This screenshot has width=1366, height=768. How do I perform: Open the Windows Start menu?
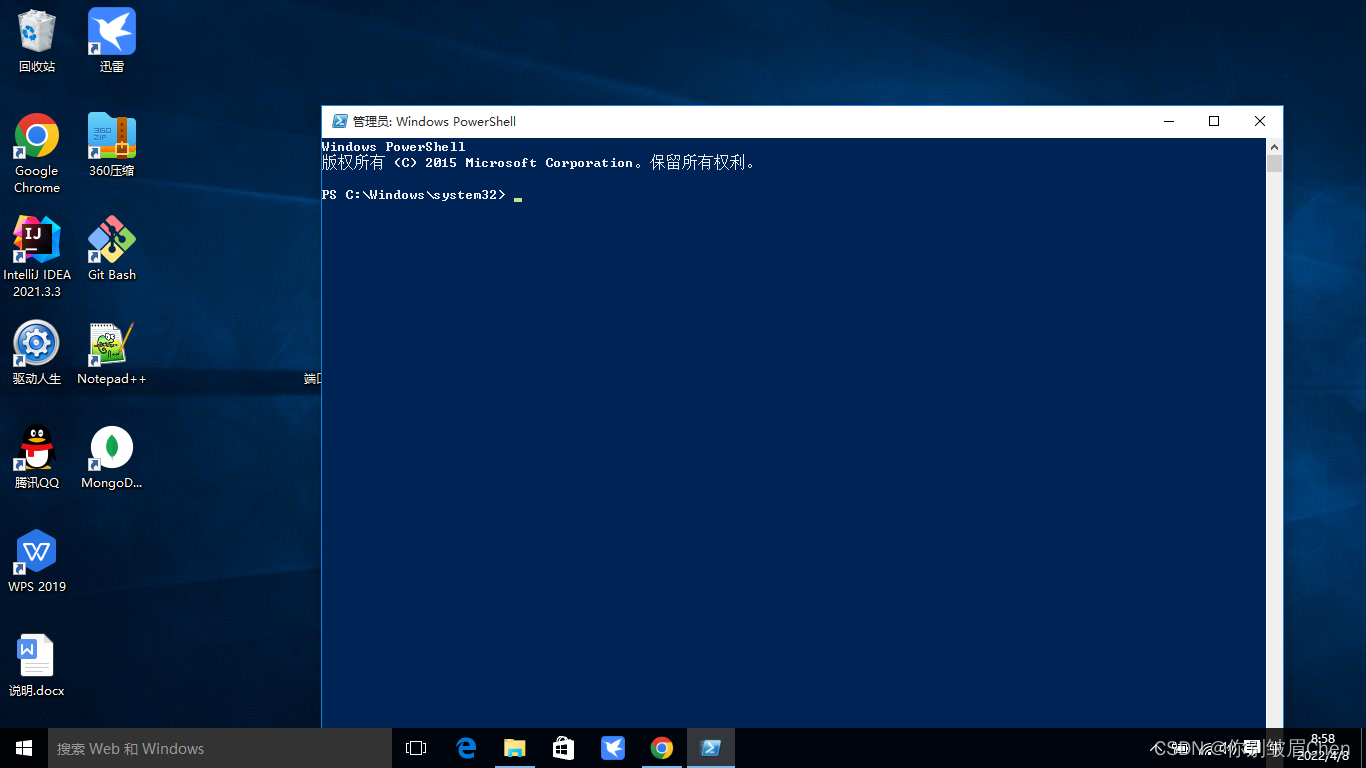24,748
